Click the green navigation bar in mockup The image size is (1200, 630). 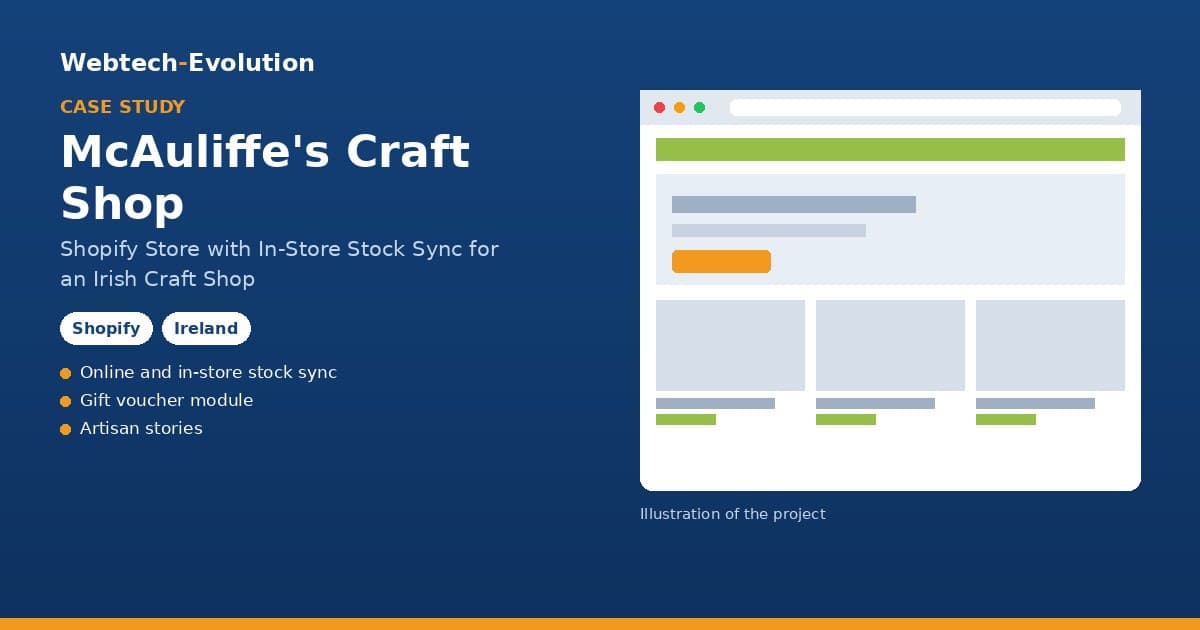890,149
